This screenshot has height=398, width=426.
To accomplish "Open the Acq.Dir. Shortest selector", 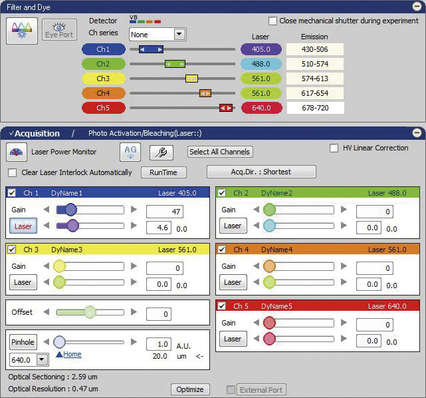I will click(261, 172).
